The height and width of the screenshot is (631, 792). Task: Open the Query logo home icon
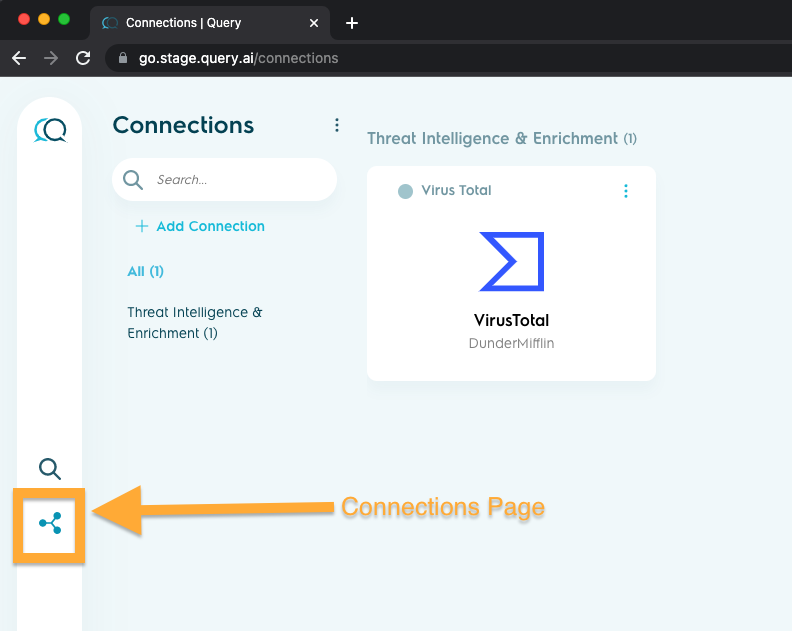[50, 130]
